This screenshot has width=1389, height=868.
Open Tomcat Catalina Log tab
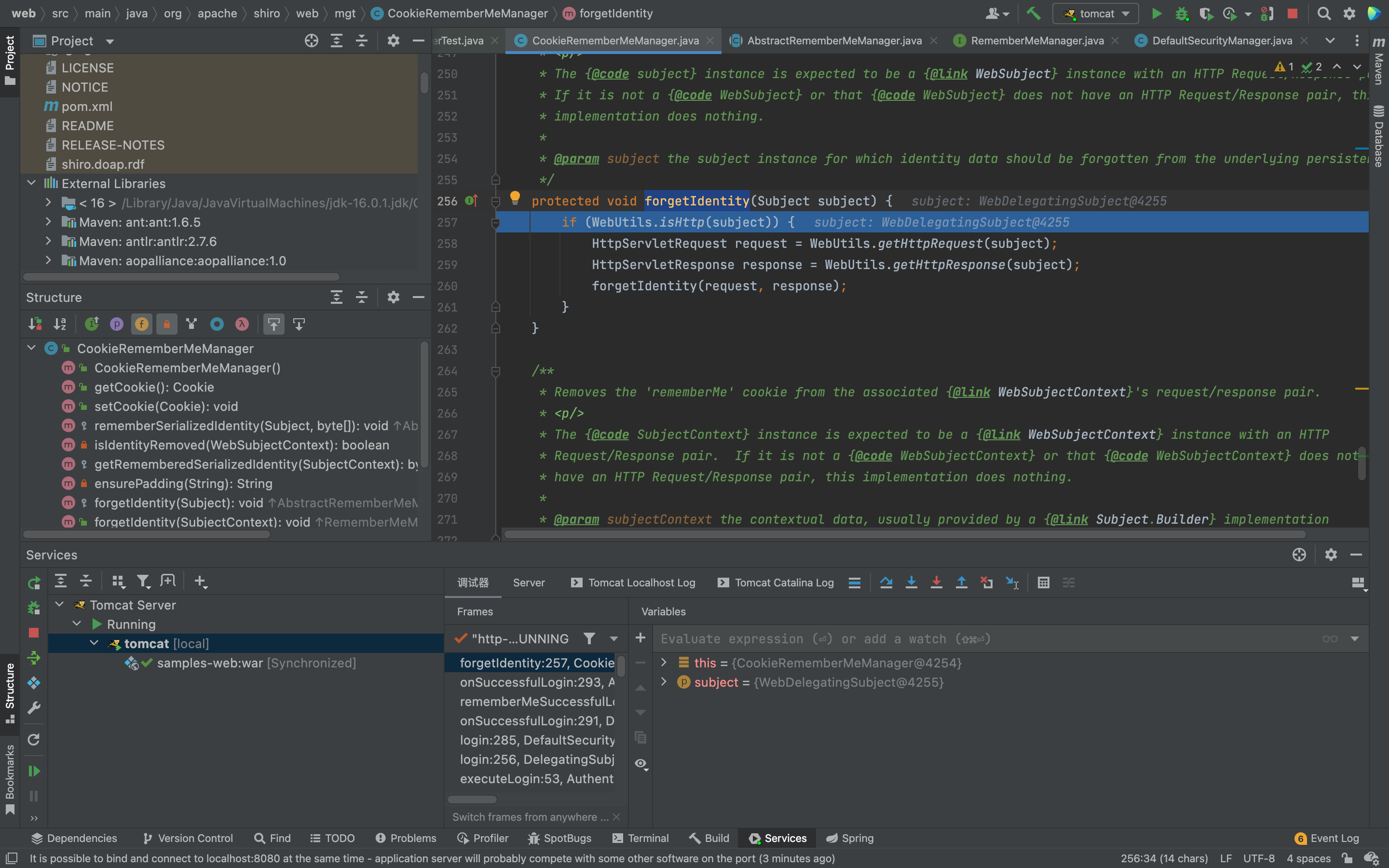(x=776, y=583)
